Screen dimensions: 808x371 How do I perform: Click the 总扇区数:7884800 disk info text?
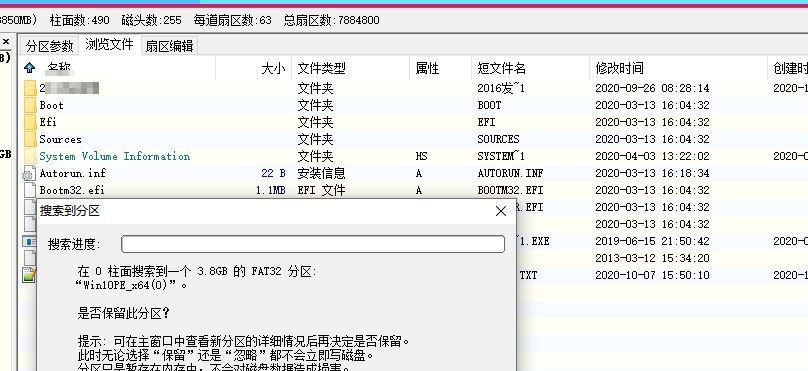[x=331, y=20]
